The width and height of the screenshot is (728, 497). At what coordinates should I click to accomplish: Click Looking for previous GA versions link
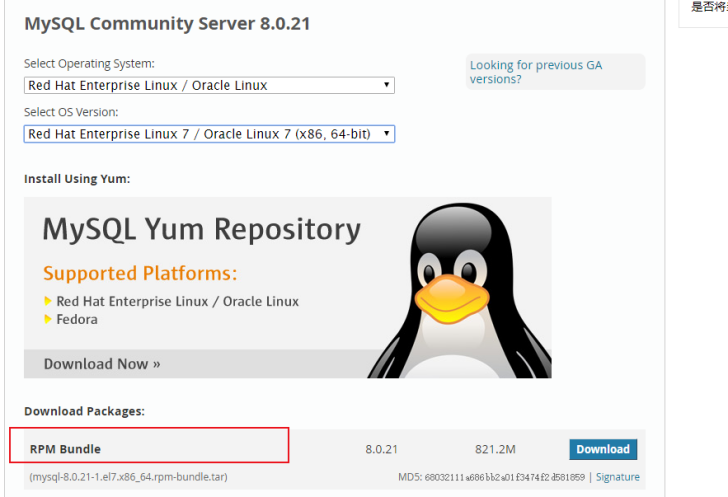[x=536, y=72]
